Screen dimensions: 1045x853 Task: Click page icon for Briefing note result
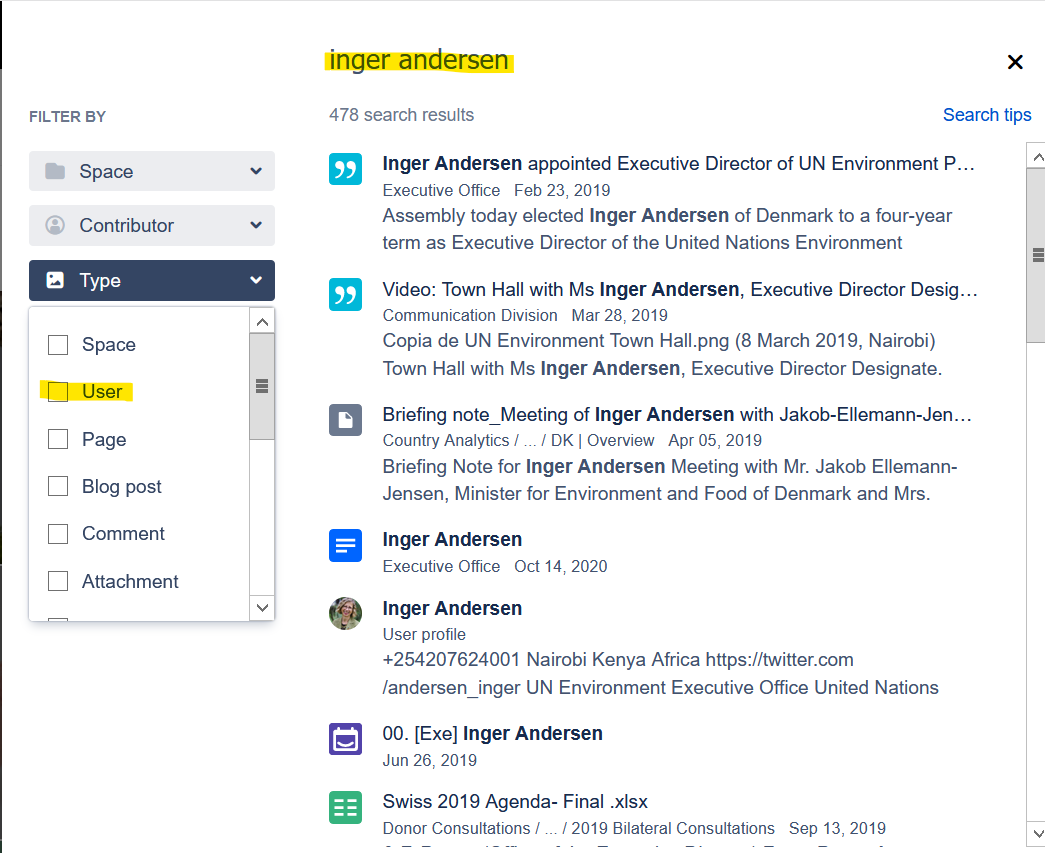click(345, 420)
